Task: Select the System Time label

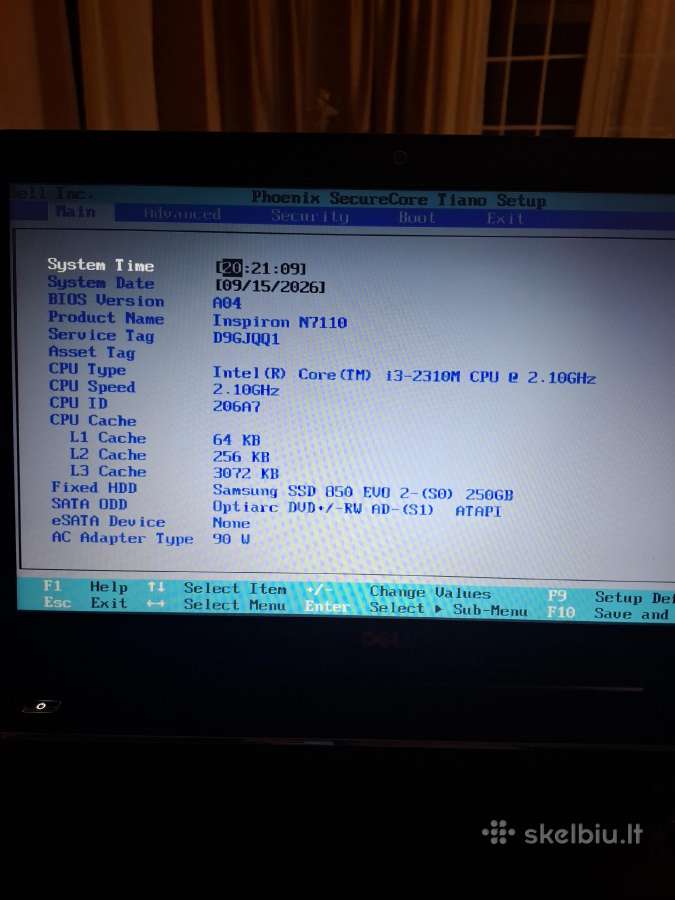Action: click(x=100, y=265)
